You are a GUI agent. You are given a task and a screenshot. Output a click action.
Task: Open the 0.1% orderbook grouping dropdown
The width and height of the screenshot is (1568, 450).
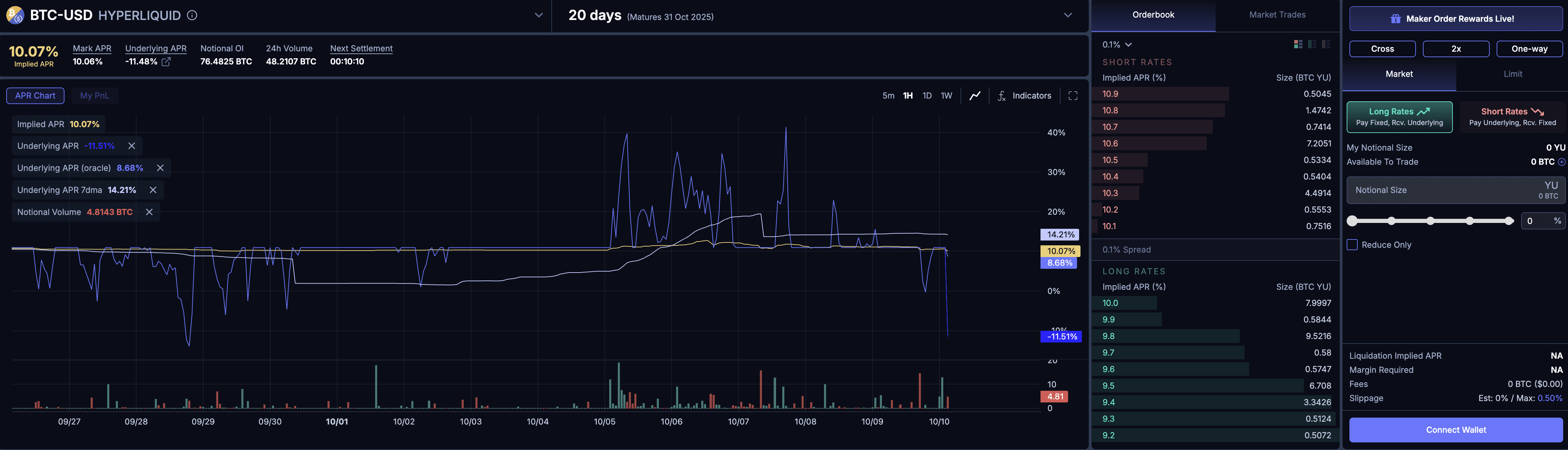tap(1117, 44)
